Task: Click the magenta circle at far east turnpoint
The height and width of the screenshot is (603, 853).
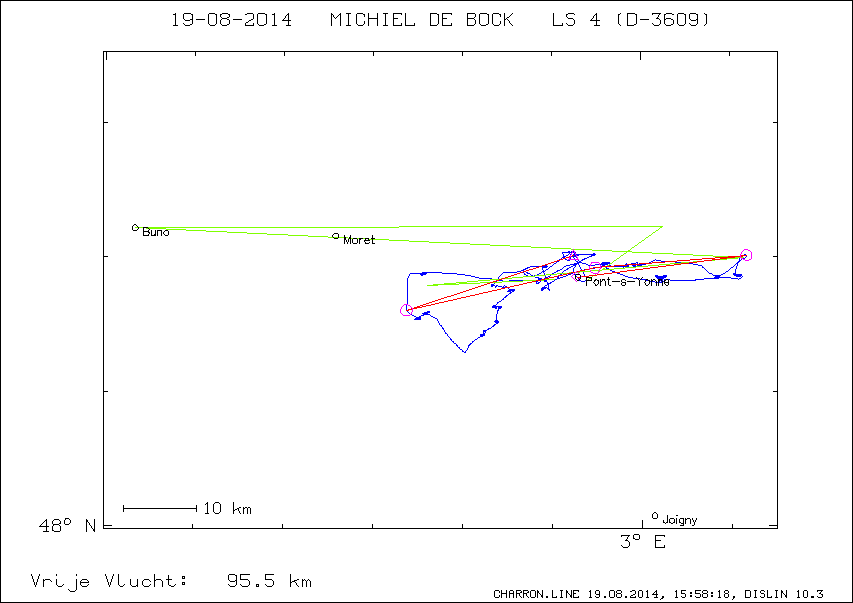Action: 746,255
